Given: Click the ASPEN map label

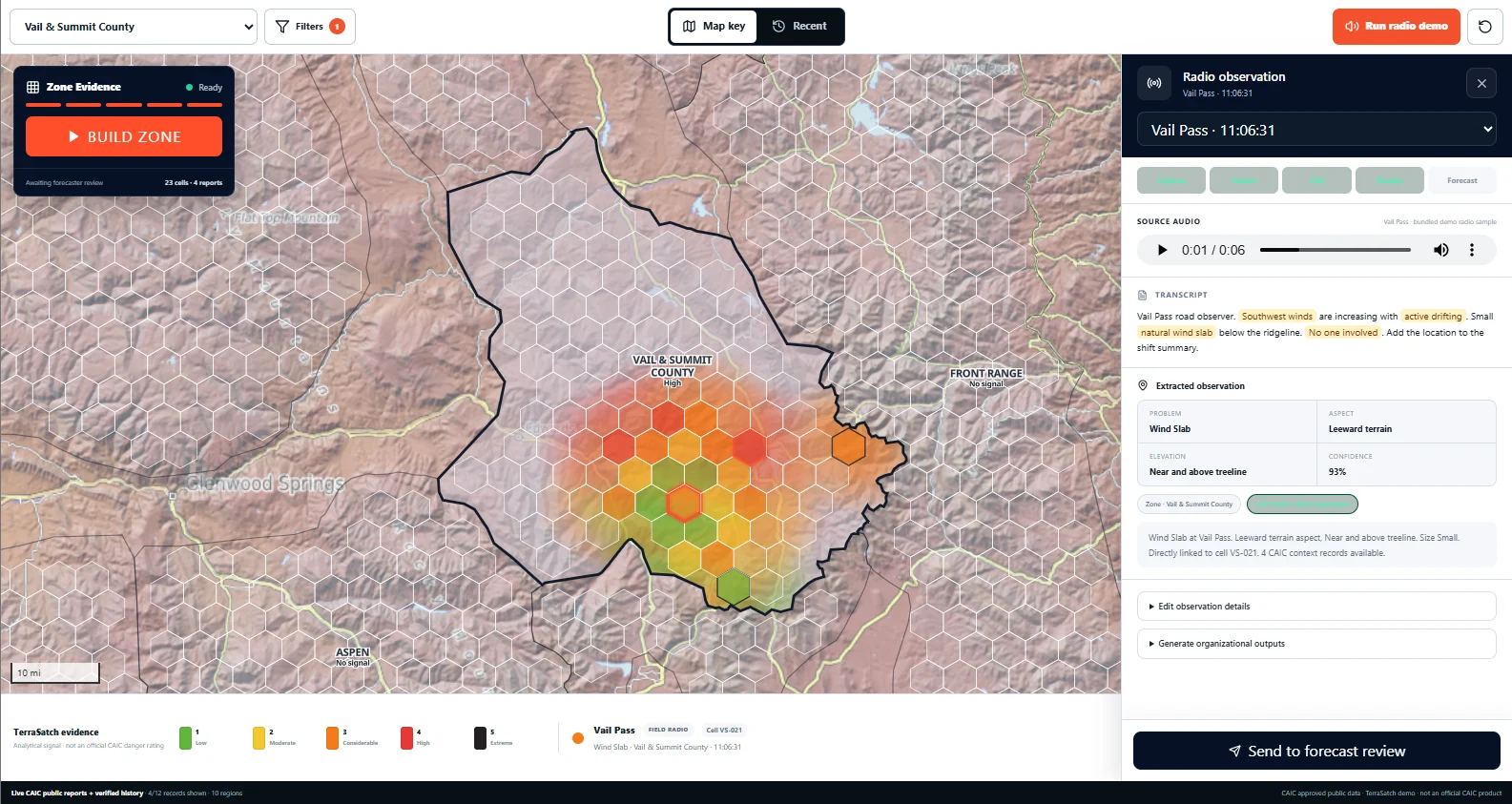Looking at the screenshot, I should point(353,652).
